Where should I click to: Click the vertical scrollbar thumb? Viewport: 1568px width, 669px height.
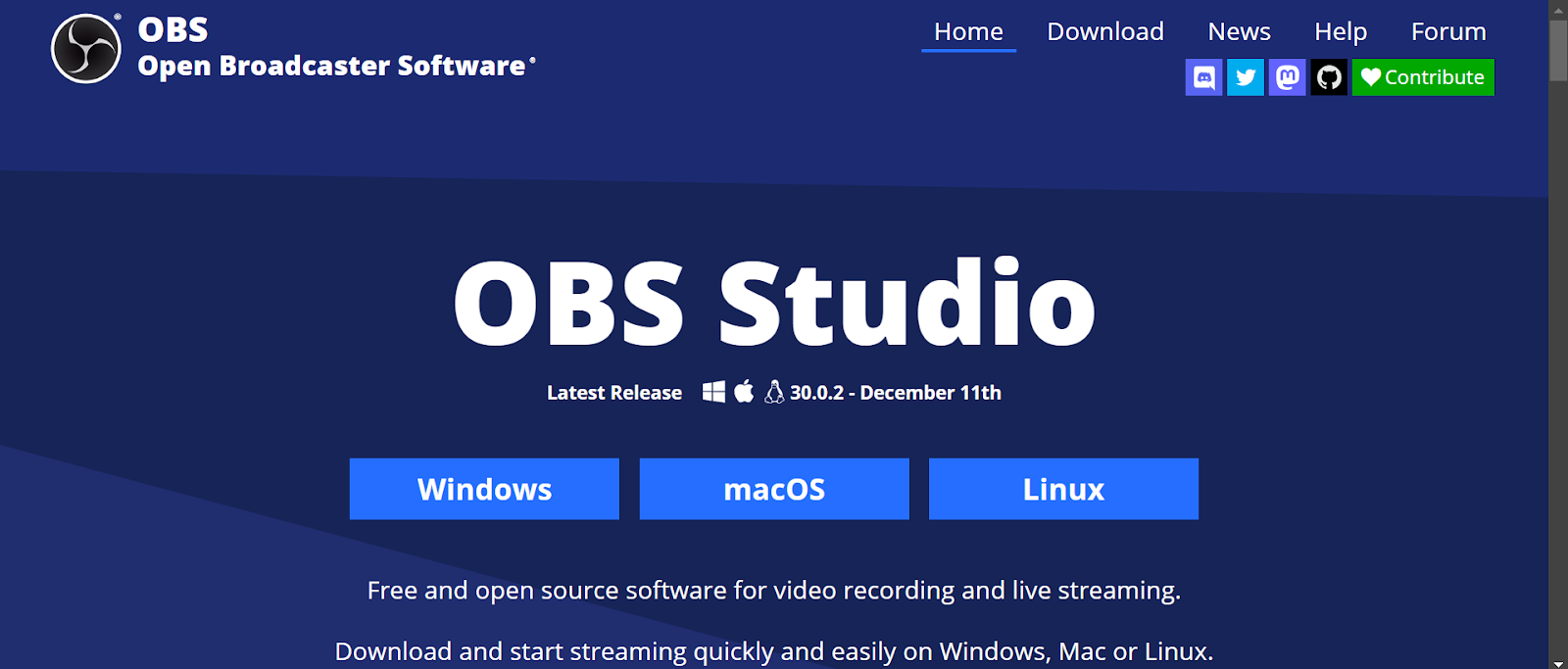1558,50
